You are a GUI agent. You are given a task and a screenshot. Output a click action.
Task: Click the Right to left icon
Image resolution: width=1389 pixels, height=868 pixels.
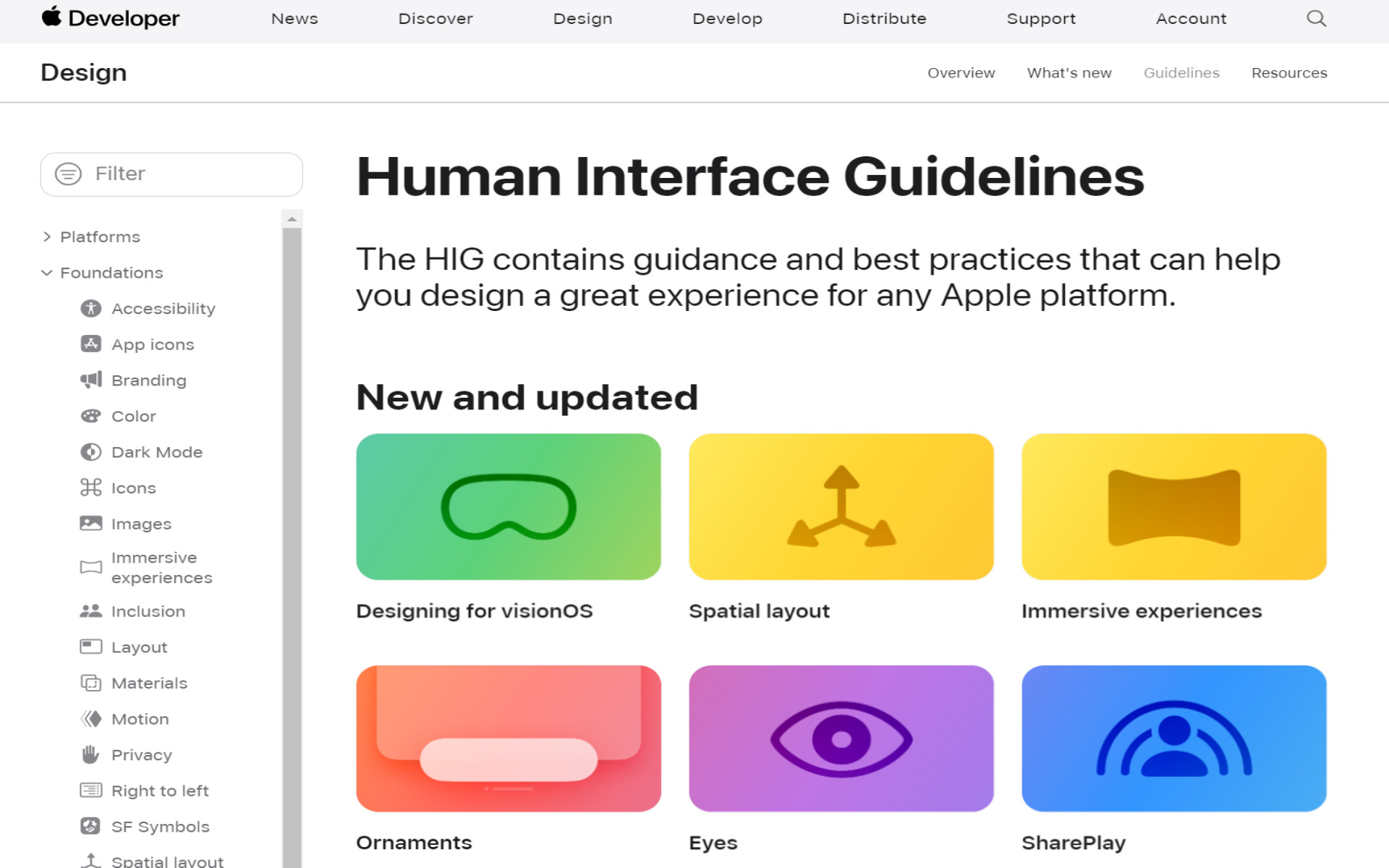coord(90,790)
